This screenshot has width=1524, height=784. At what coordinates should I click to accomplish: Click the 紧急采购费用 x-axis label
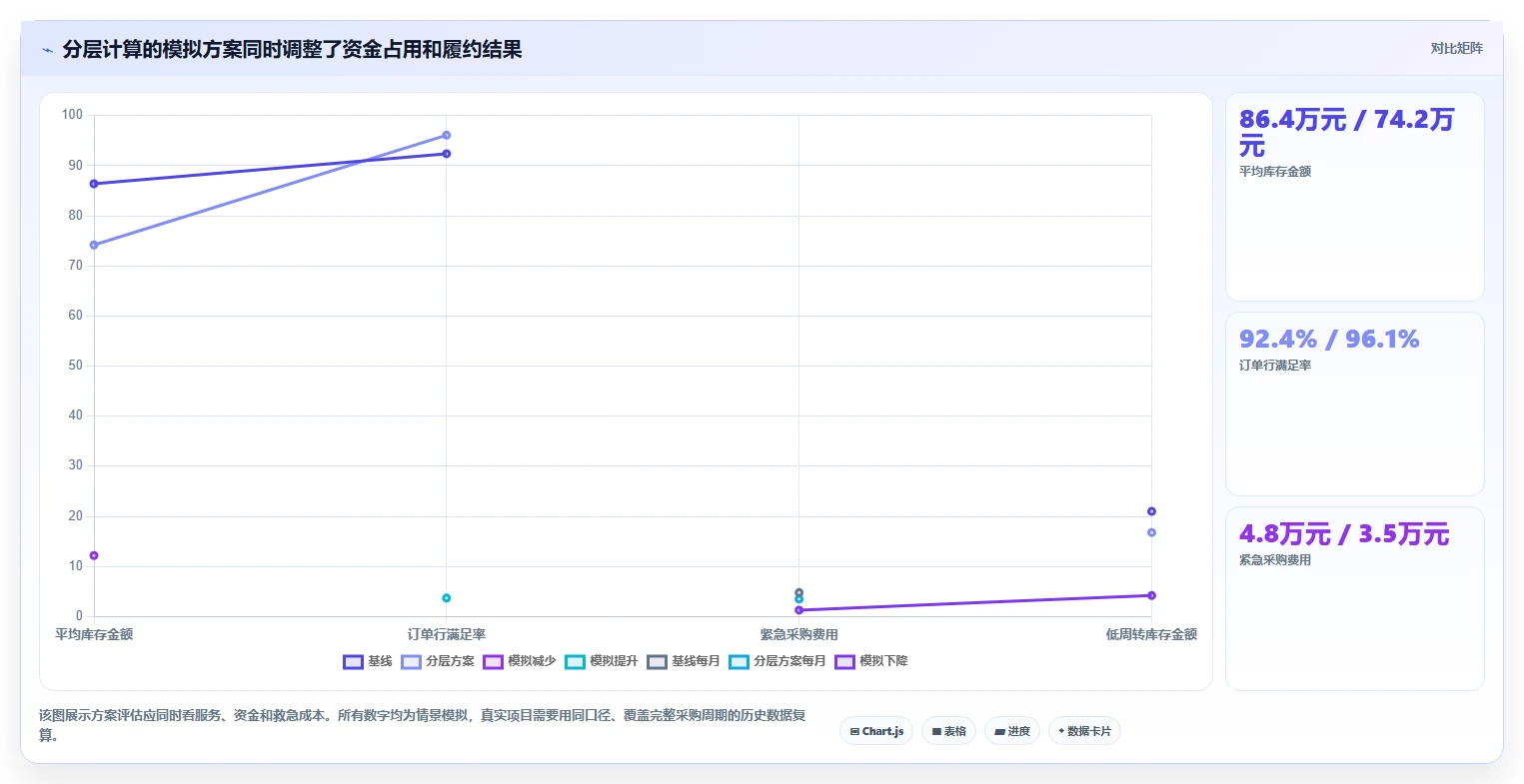point(798,634)
